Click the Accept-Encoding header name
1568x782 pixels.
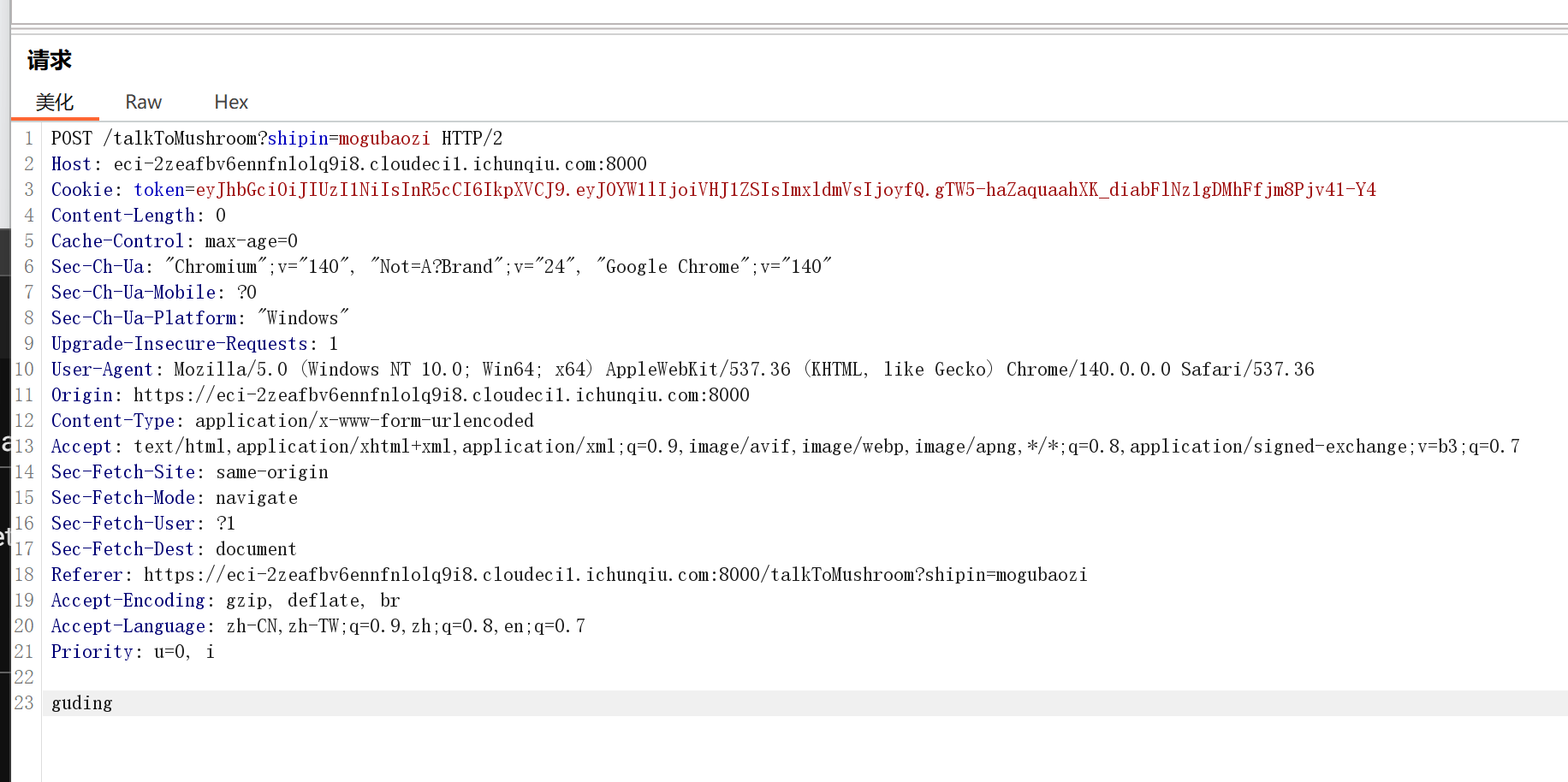[128, 601]
